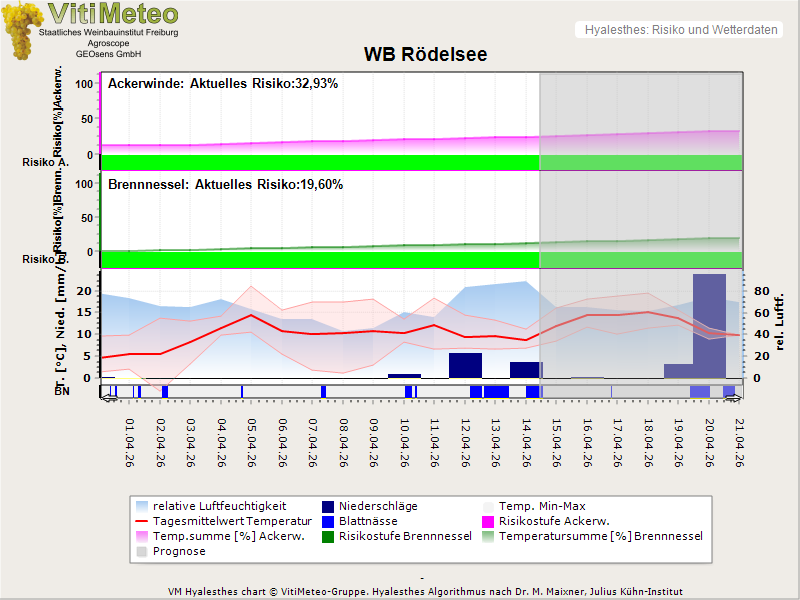Click the Risikostufe Ackerw. magenta swatch
Image resolution: width=800 pixels, height=600 pixels.
tap(489, 521)
